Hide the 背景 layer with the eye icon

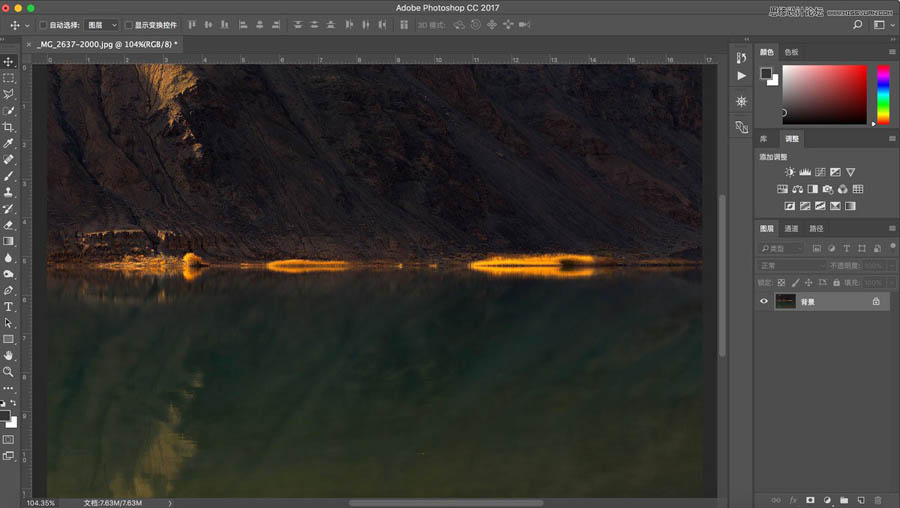pyautogui.click(x=764, y=301)
